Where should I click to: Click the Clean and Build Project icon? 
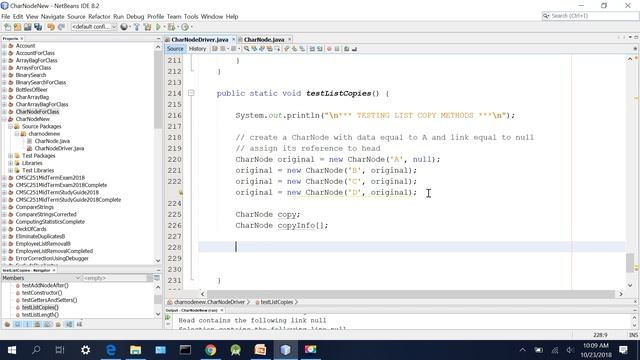147,27
